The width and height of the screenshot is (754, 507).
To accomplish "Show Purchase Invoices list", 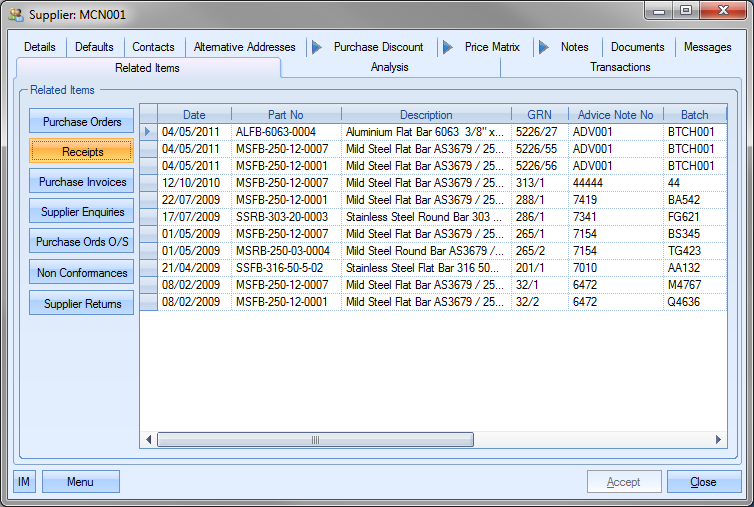I will [x=82, y=182].
